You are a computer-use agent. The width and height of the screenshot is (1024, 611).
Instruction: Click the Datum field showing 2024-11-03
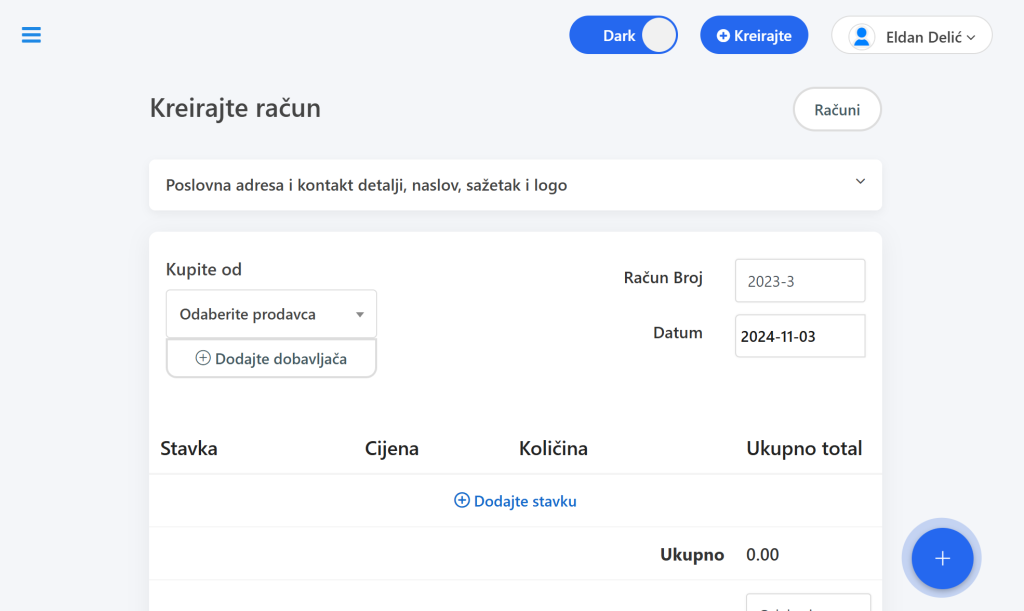coord(800,336)
